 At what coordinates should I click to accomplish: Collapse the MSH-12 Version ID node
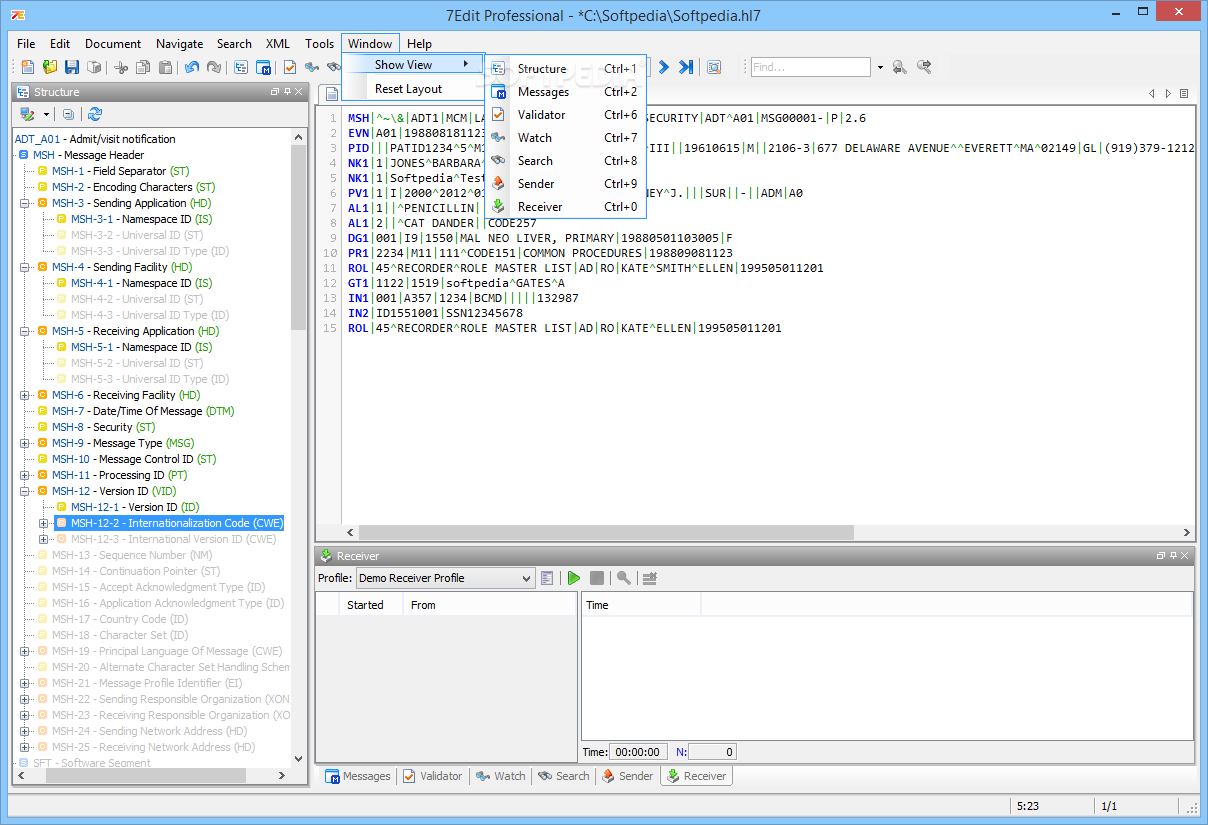(24, 491)
